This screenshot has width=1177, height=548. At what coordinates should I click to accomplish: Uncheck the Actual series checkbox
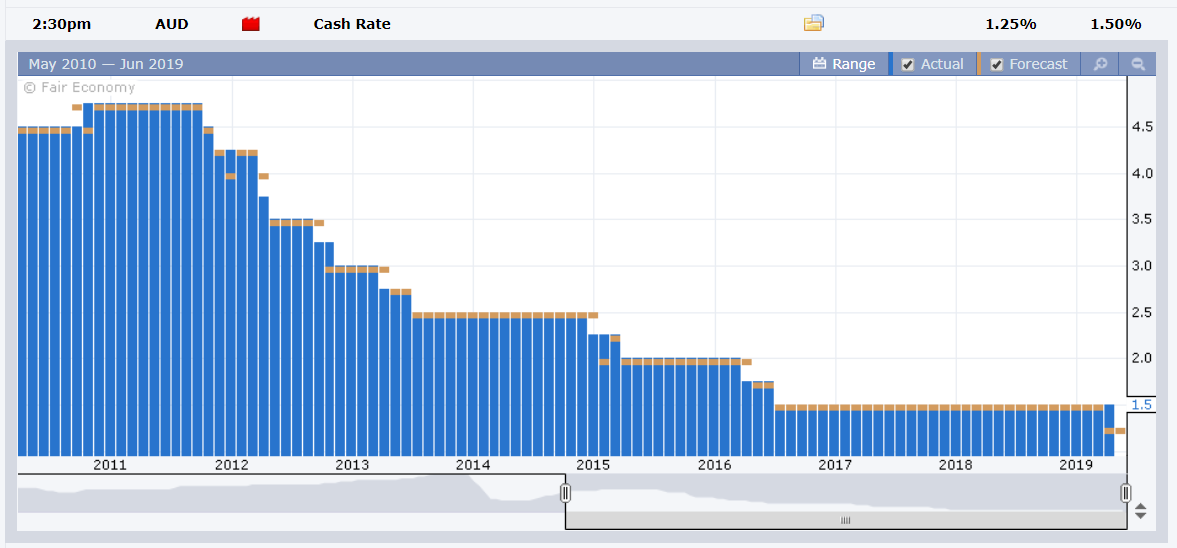pos(908,64)
